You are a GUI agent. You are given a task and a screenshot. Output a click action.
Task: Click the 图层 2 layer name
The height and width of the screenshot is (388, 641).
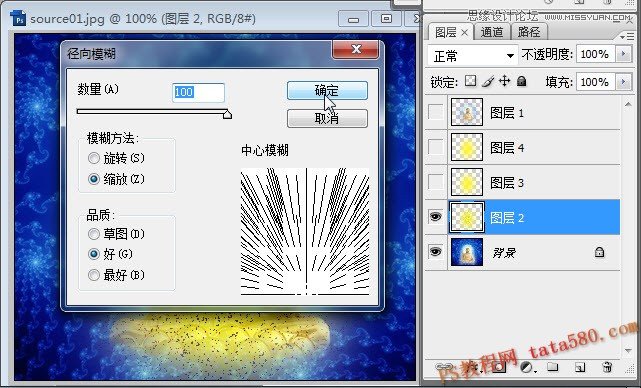[x=507, y=218]
